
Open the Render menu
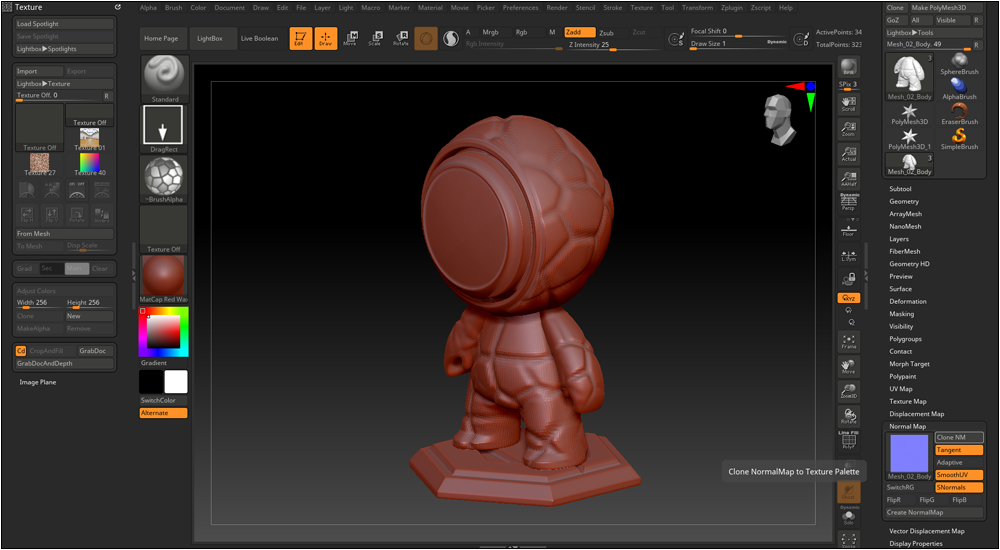point(557,7)
